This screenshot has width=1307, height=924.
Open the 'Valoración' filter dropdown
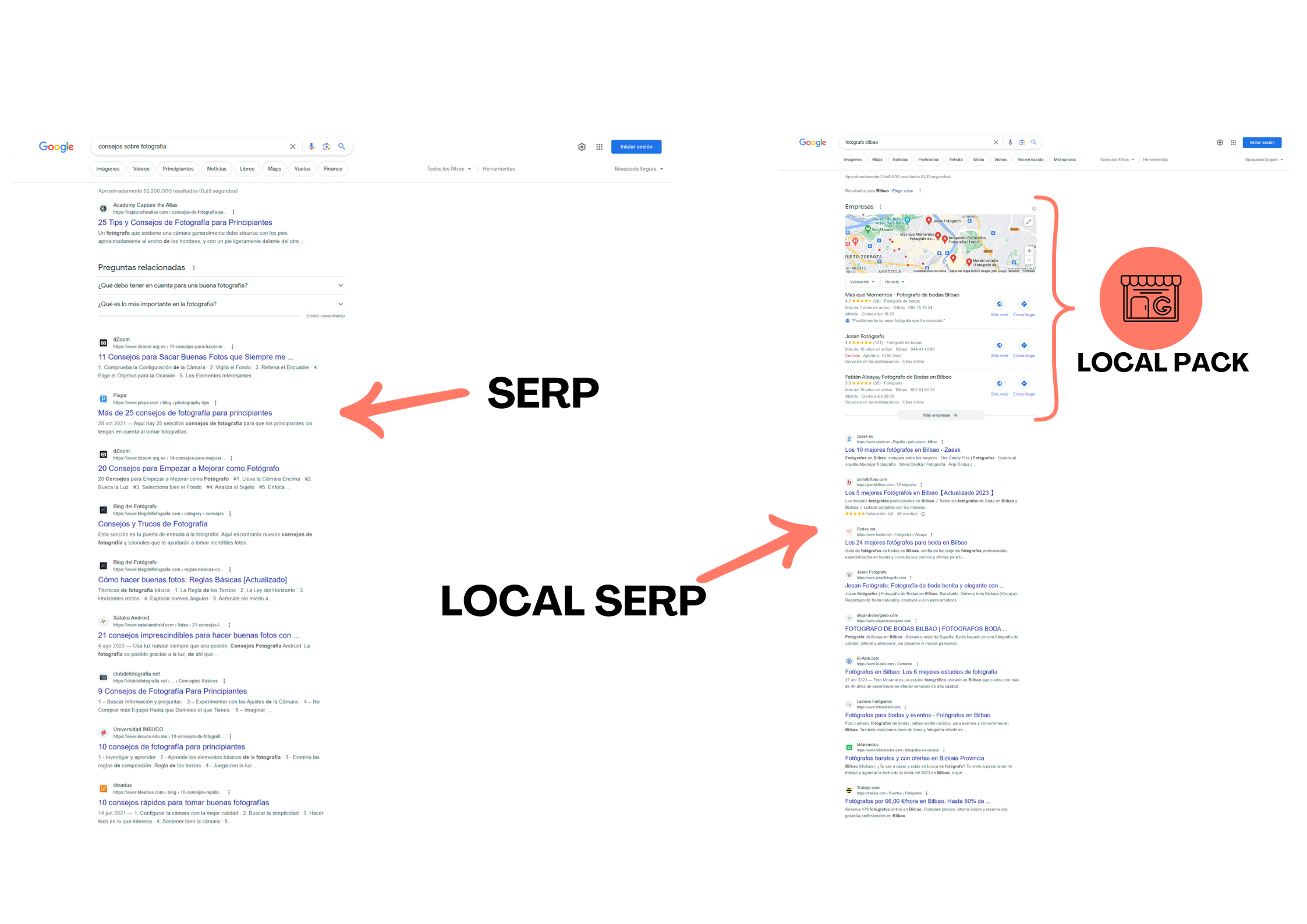pos(862,282)
